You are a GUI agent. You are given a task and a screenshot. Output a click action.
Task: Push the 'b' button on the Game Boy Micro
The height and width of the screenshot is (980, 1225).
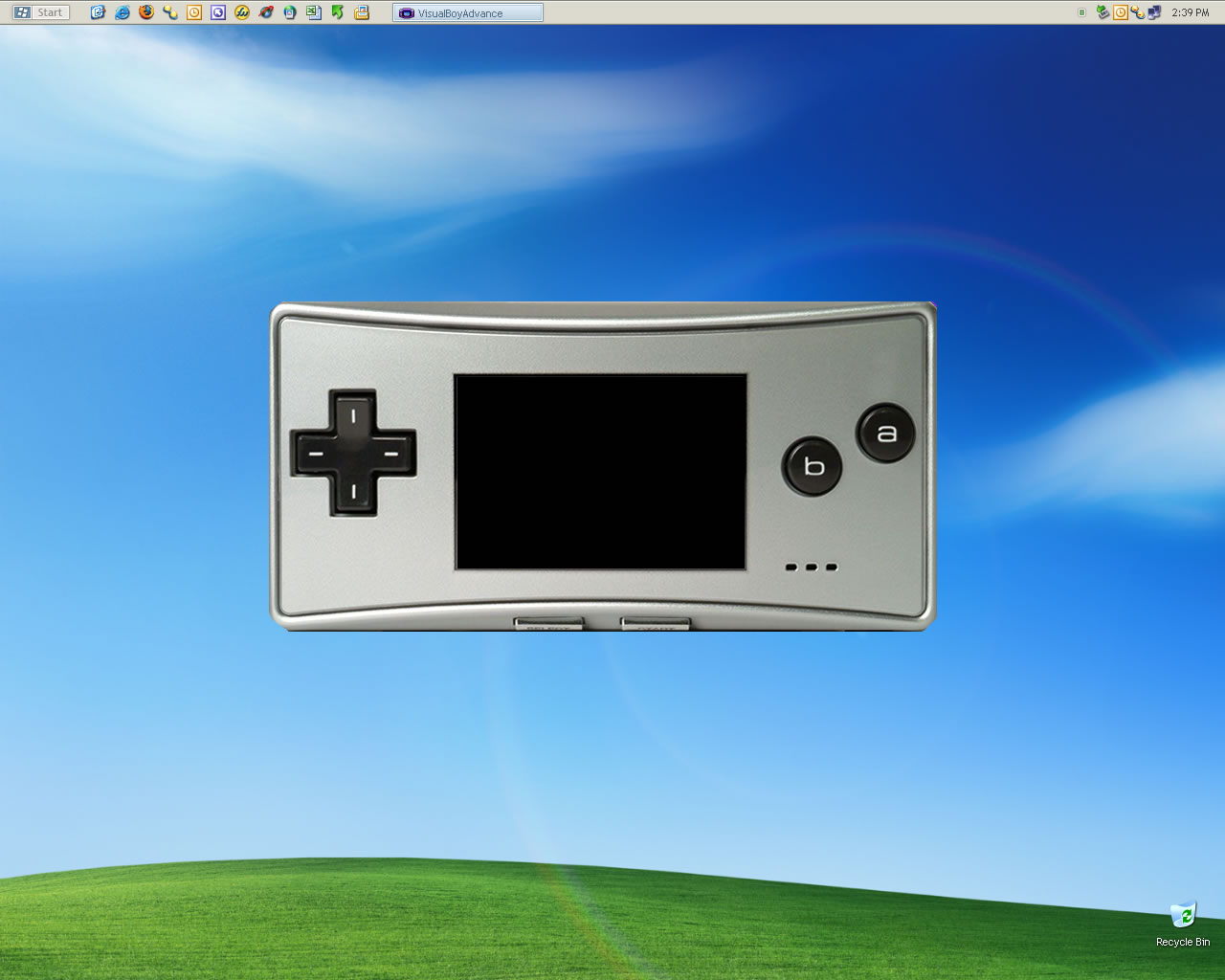click(x=813, y=466)
